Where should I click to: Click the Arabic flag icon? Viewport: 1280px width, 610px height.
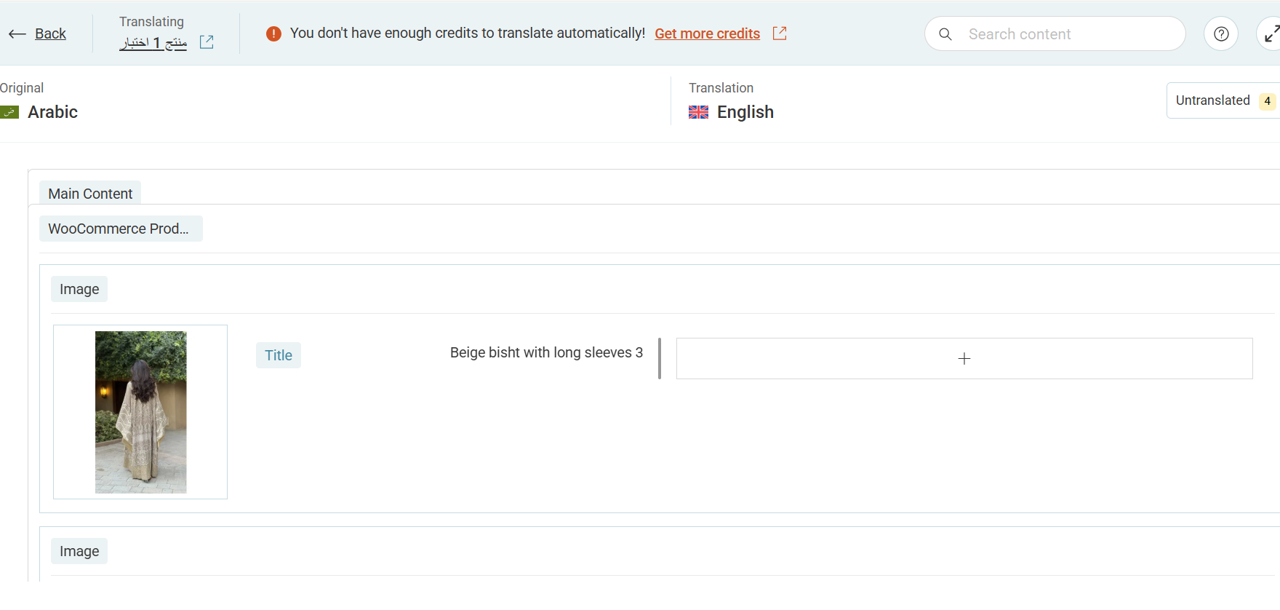pos(10,112)
